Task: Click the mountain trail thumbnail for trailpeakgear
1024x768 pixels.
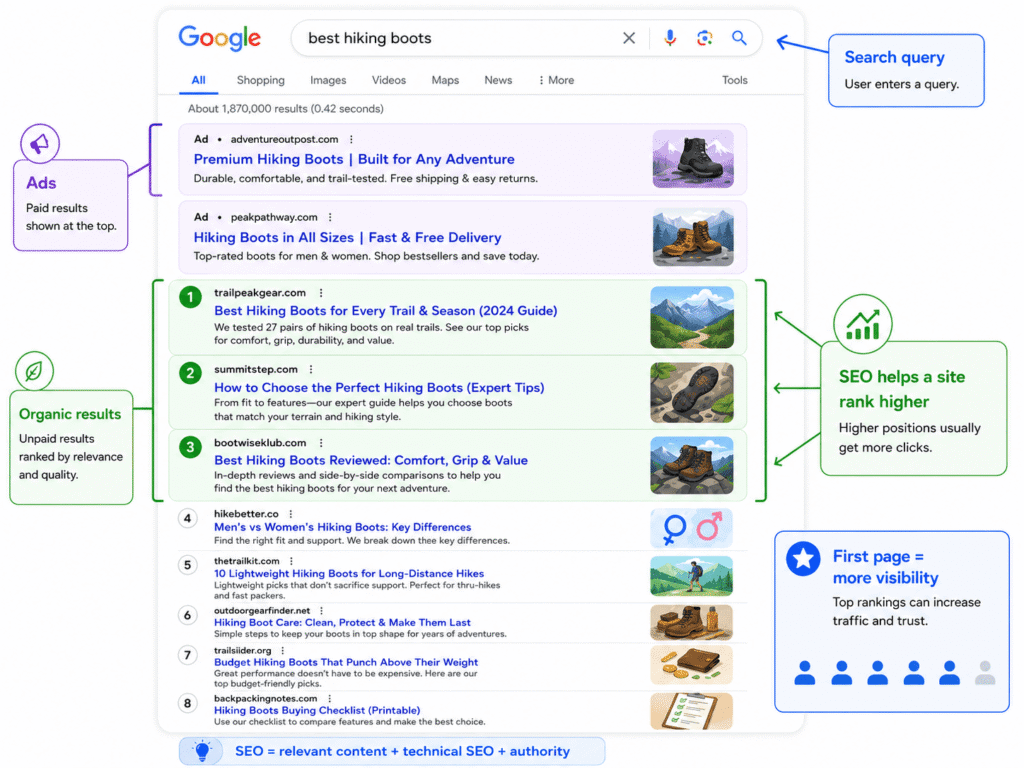Action: pyautogui.click(x=692, y=317)
